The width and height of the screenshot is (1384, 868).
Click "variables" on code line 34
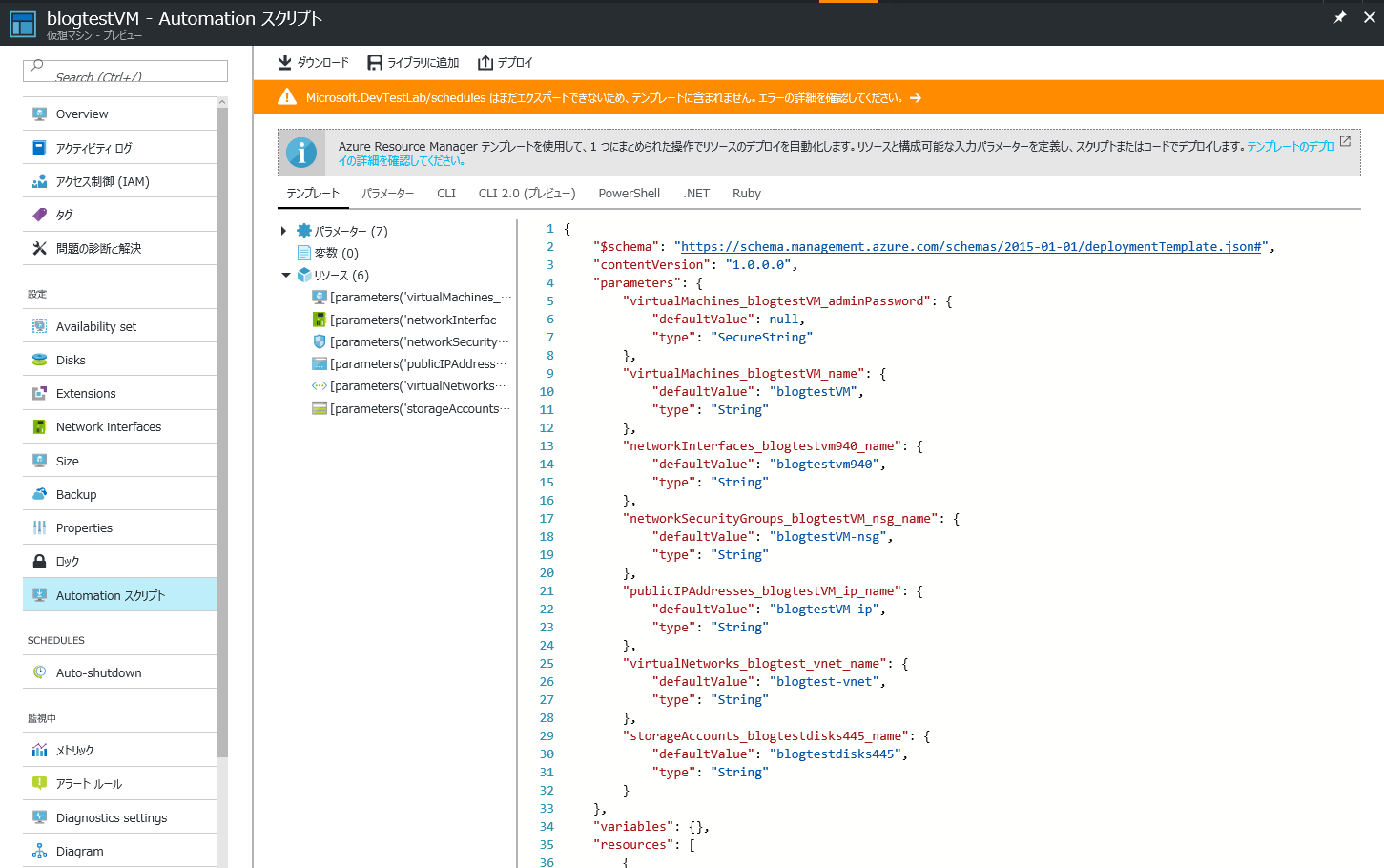click(633, 826)
